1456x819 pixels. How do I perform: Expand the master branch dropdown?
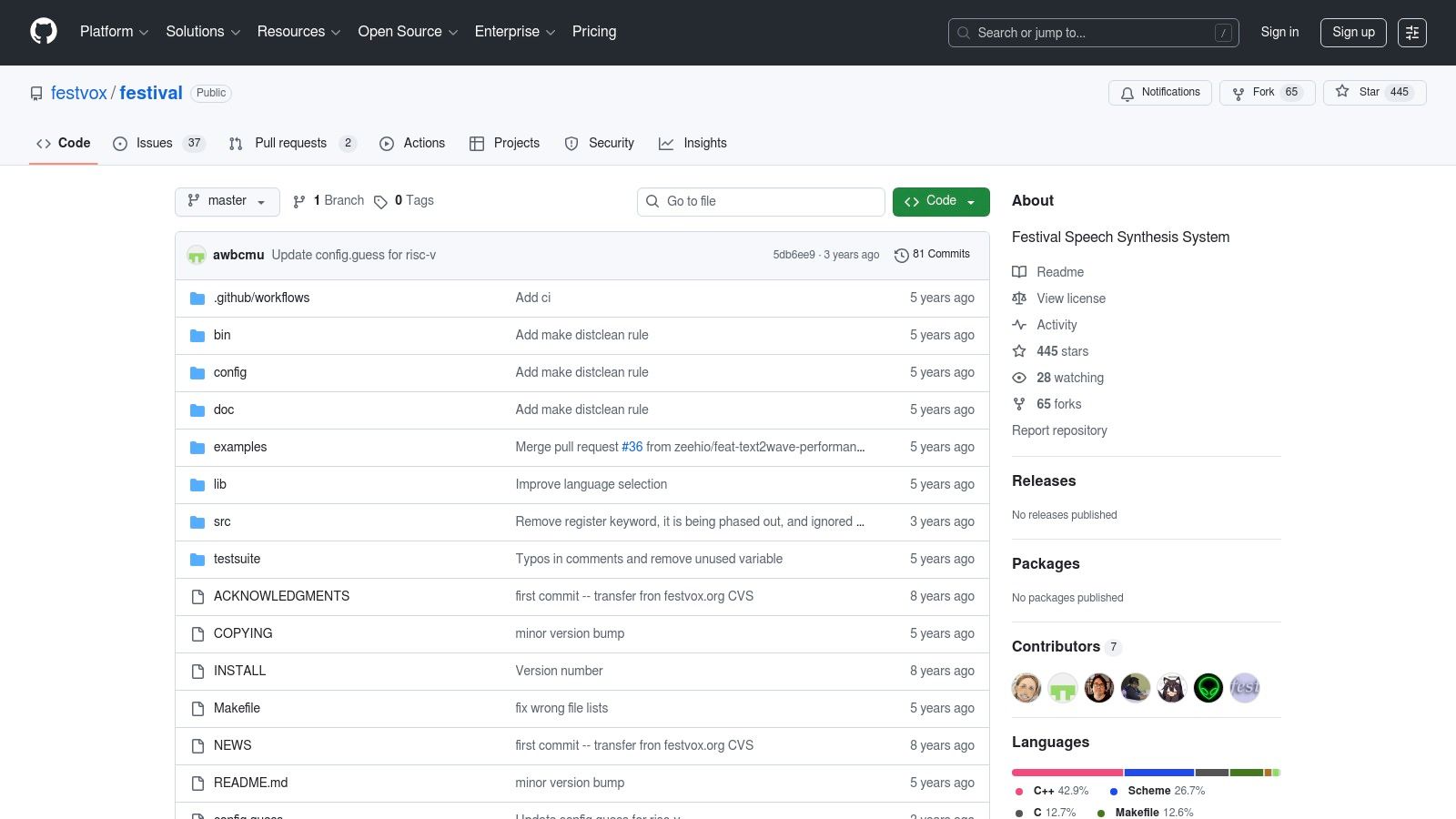227,201
